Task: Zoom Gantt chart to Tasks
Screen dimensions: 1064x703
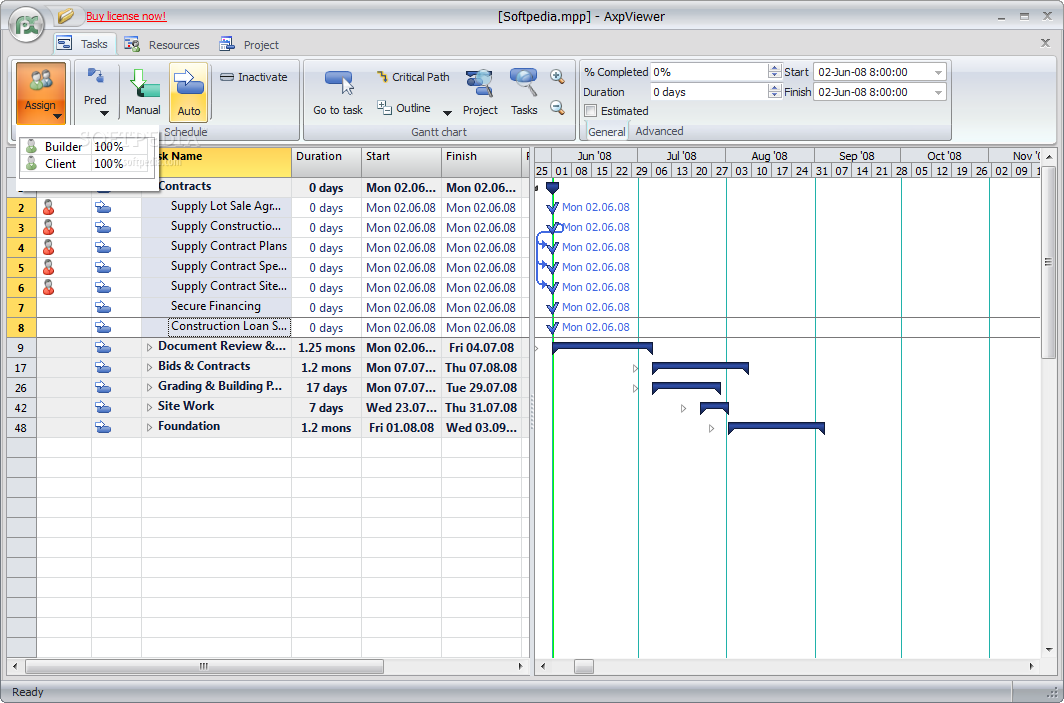Action: [x=524, y=92]
